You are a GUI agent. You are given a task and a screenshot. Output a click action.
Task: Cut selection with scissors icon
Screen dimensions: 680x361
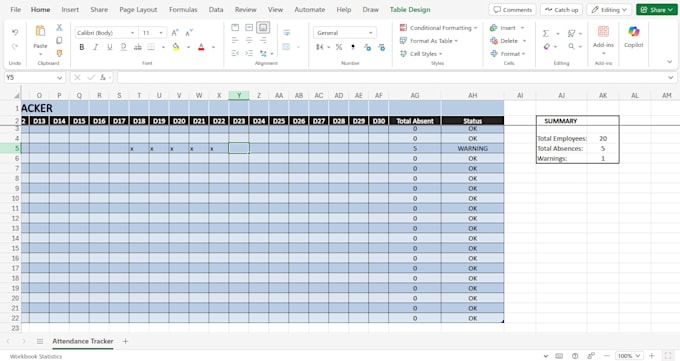click(59, 27)
